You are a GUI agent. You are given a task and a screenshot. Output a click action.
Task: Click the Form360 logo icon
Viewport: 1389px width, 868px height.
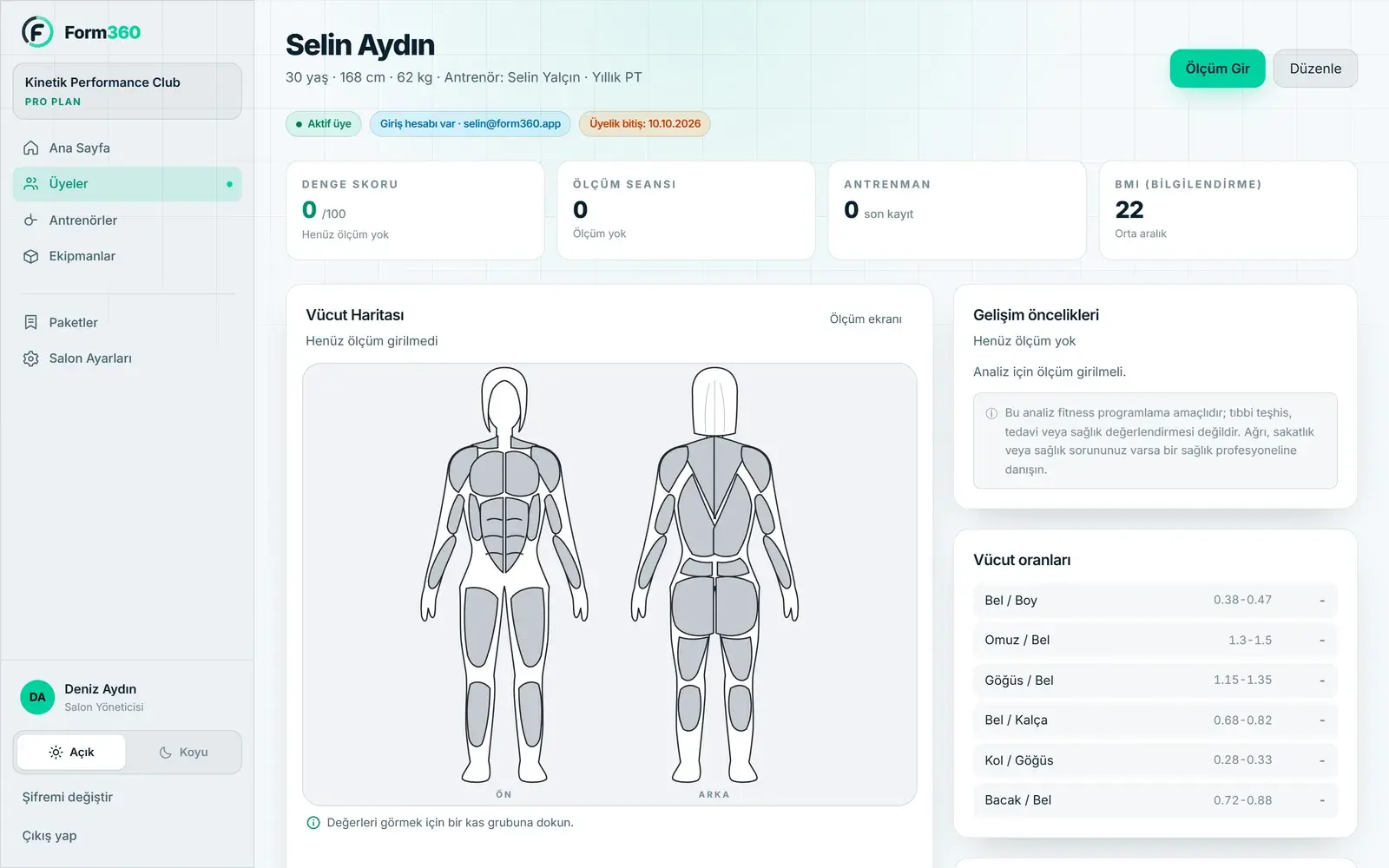37,32
